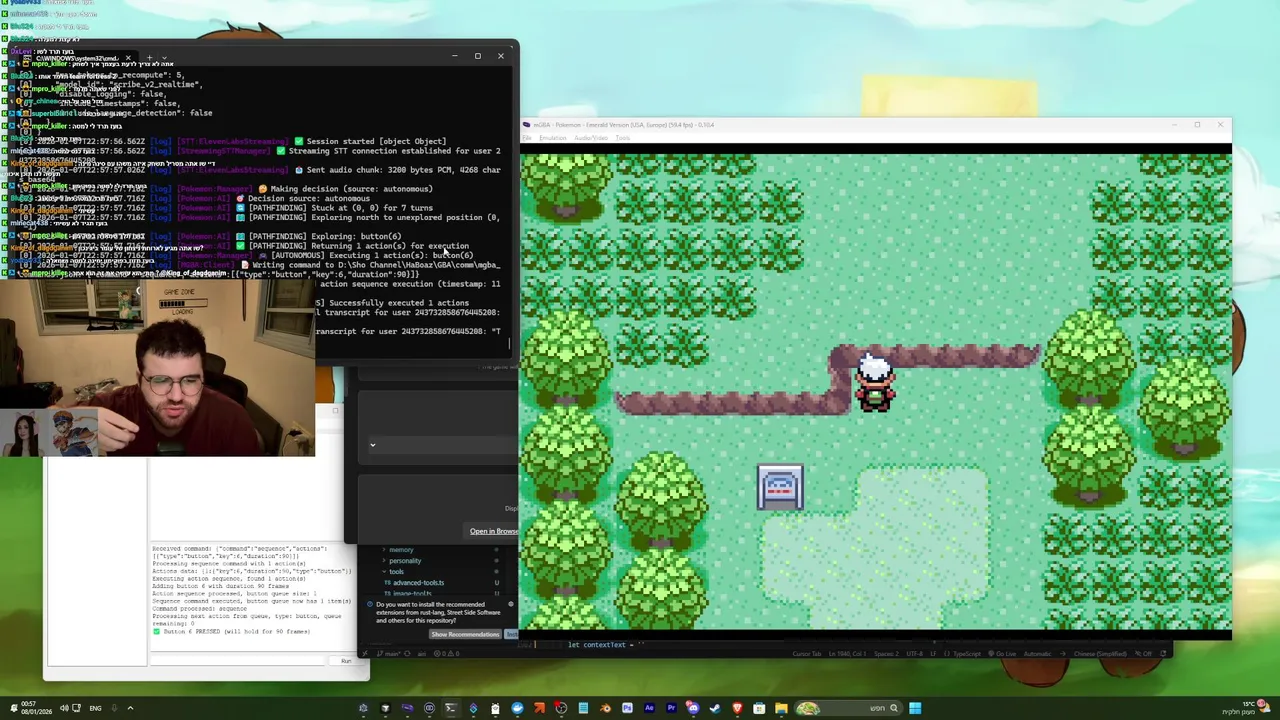
Task: Open the orange arrow taskbar icon
Action: [539, 709]
